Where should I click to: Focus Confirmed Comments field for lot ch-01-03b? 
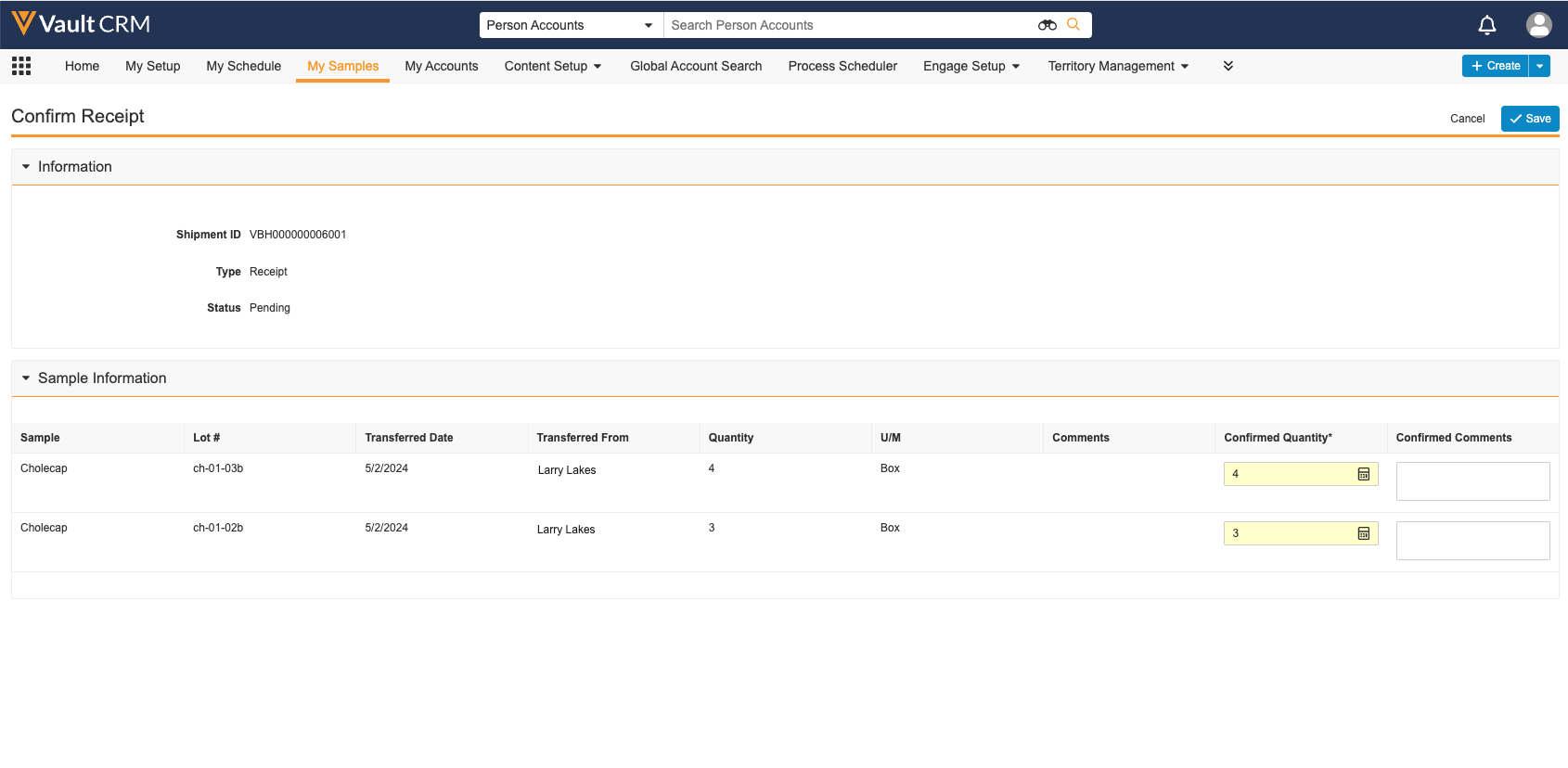point(1472,481)
